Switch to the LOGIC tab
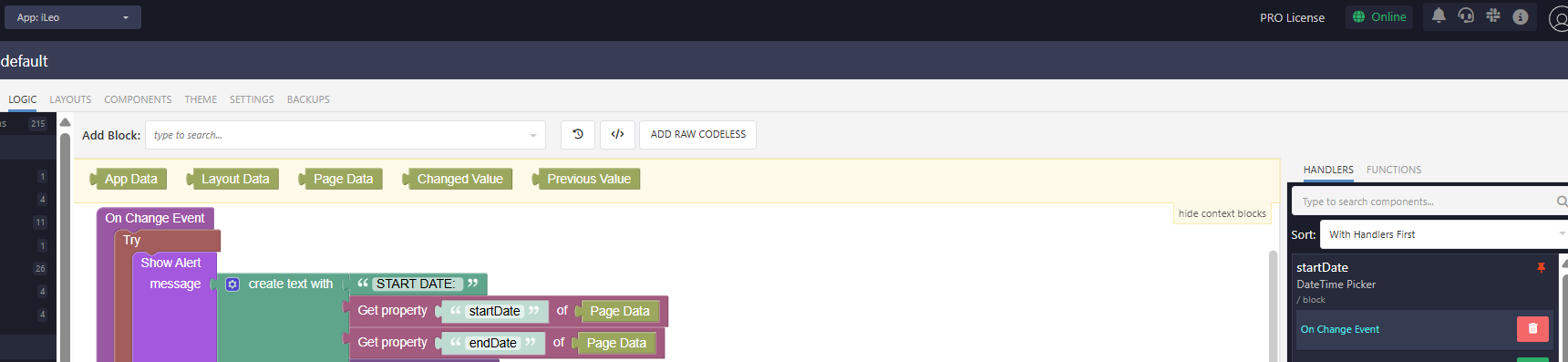Viewport: 1568px width, 362px height. click(x=23, y=99)
